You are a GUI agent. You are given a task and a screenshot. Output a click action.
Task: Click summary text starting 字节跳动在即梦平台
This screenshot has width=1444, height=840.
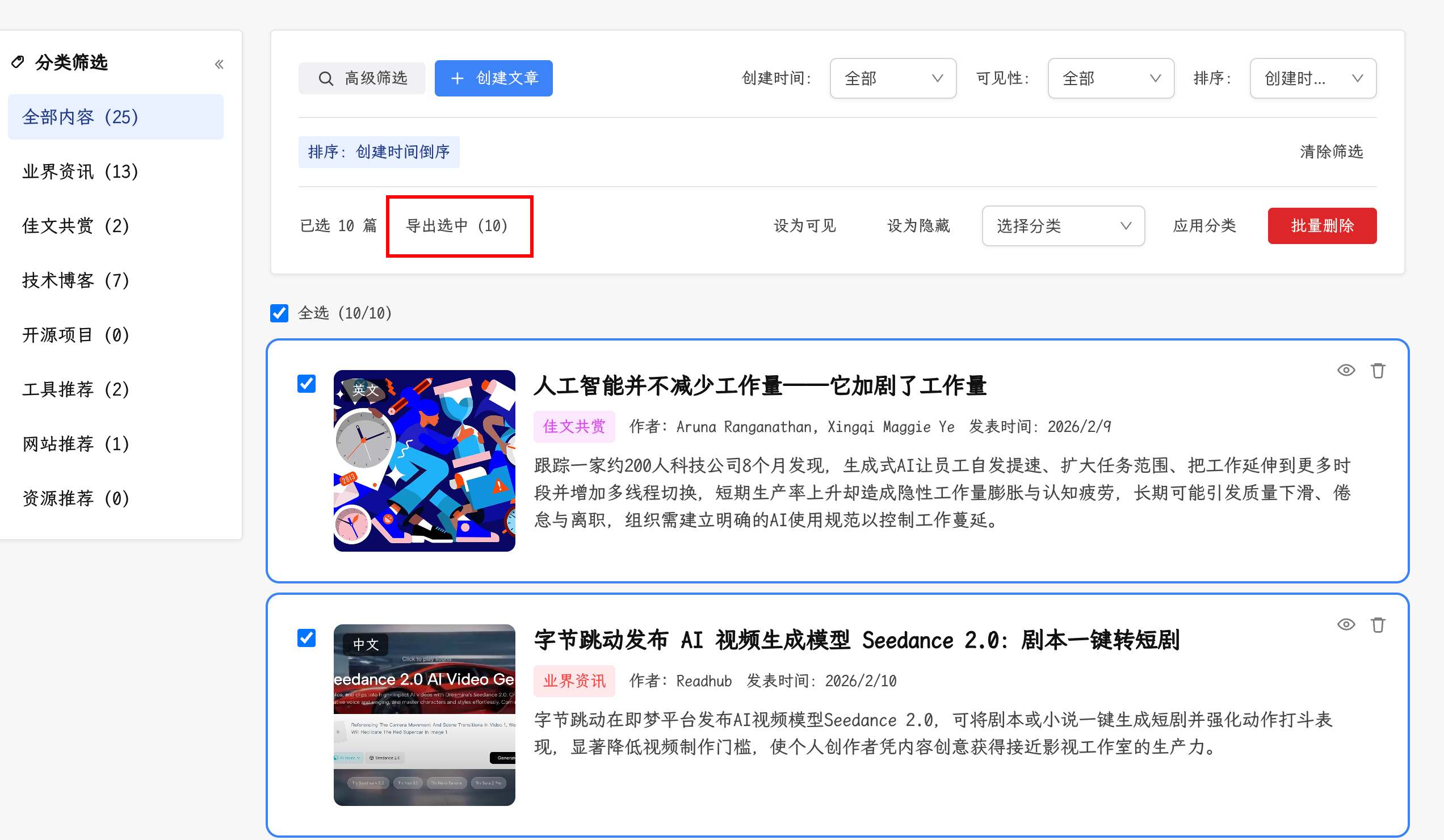click(x=934, y=733)
